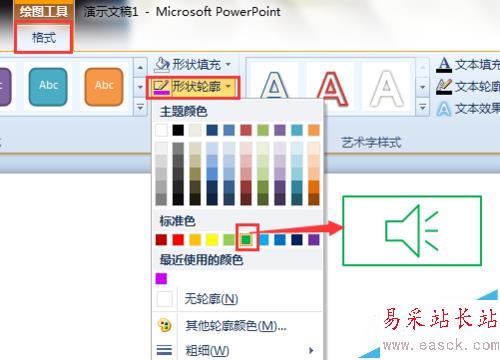Screen dimensions: 500x360
Task: Click the line weight icon beside 粗细
Action: click(x=164, y=350)
